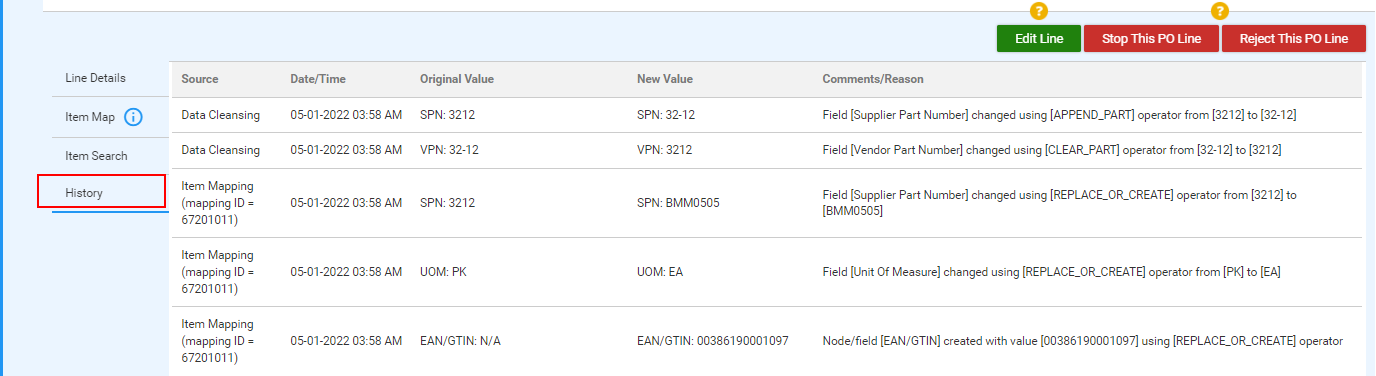Open the Item Search tab
1376x376 pixels.
96,156
